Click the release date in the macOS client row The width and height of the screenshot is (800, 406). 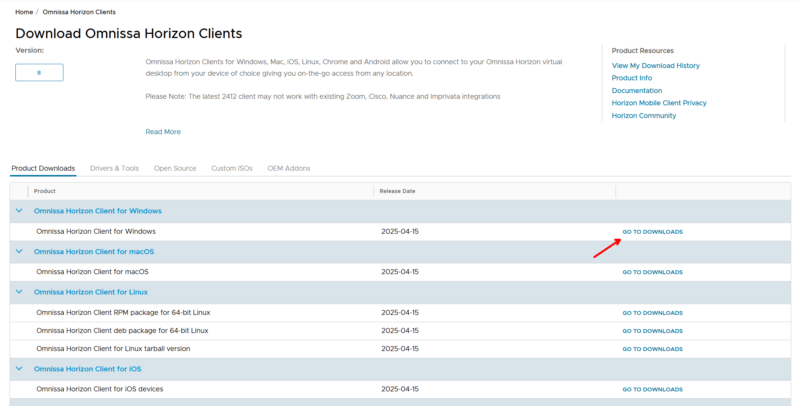(x=400, y=272)
